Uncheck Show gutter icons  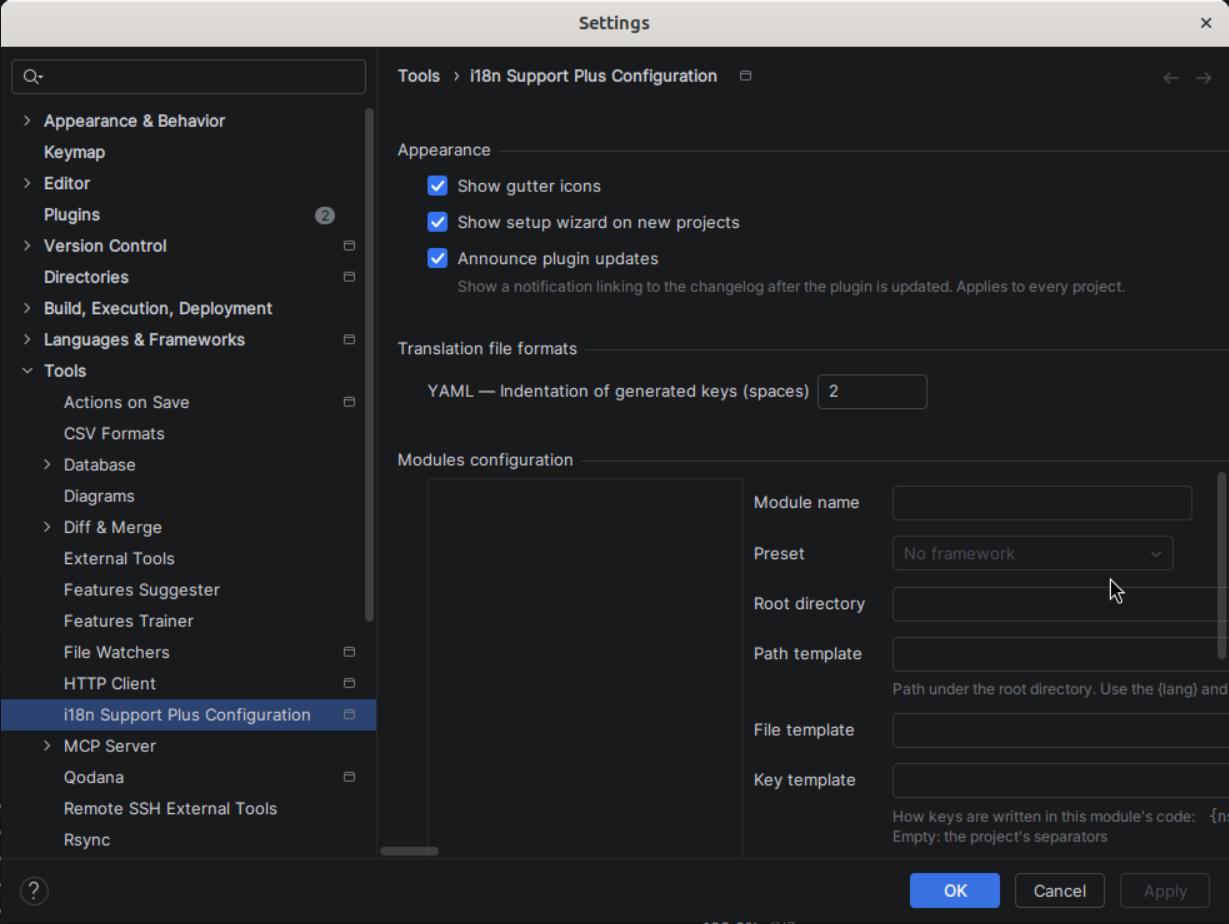pyautogui.click(x=437, y=186)
